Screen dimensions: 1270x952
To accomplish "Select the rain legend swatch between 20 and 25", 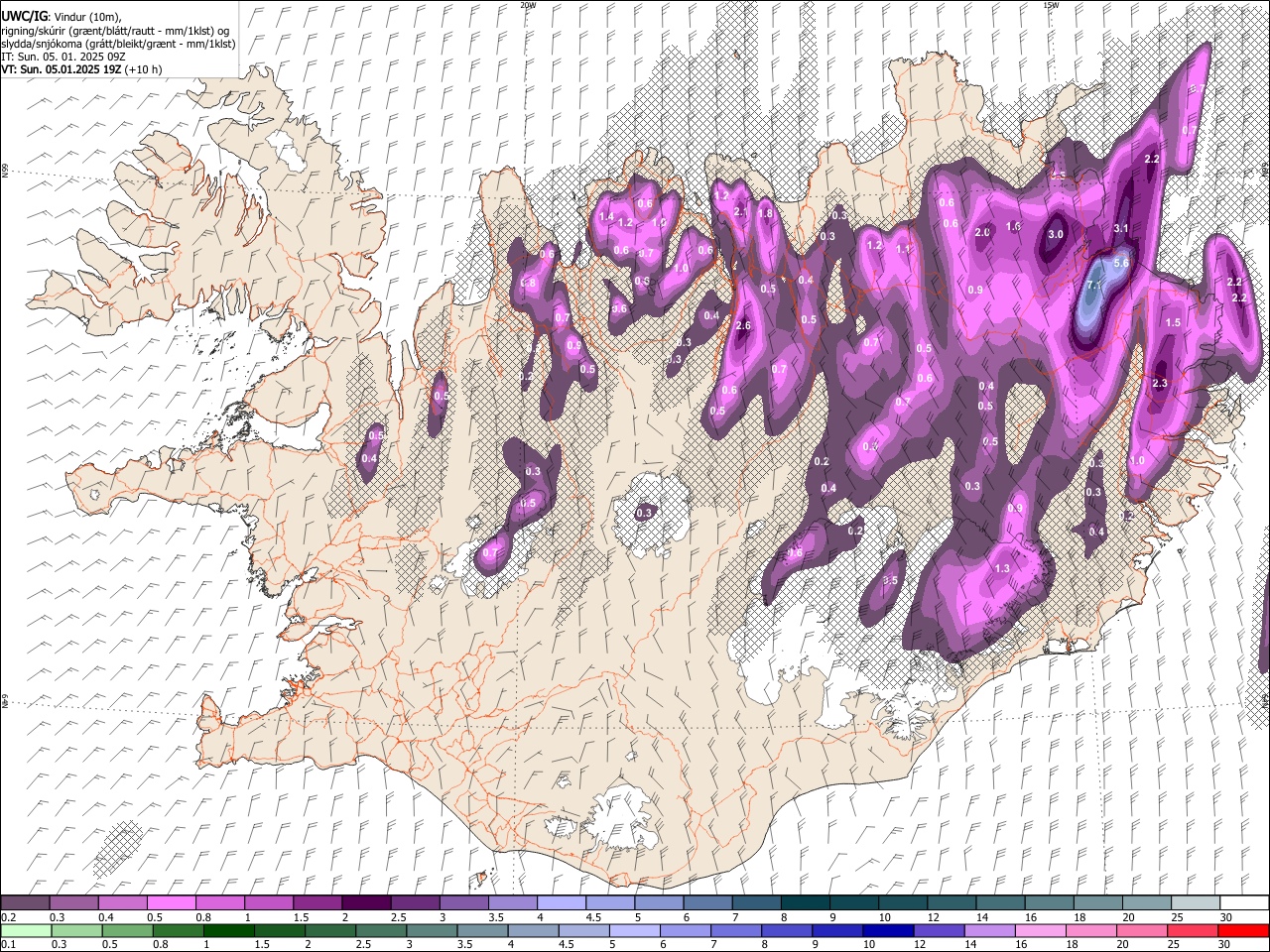I will click(1142, 930).
